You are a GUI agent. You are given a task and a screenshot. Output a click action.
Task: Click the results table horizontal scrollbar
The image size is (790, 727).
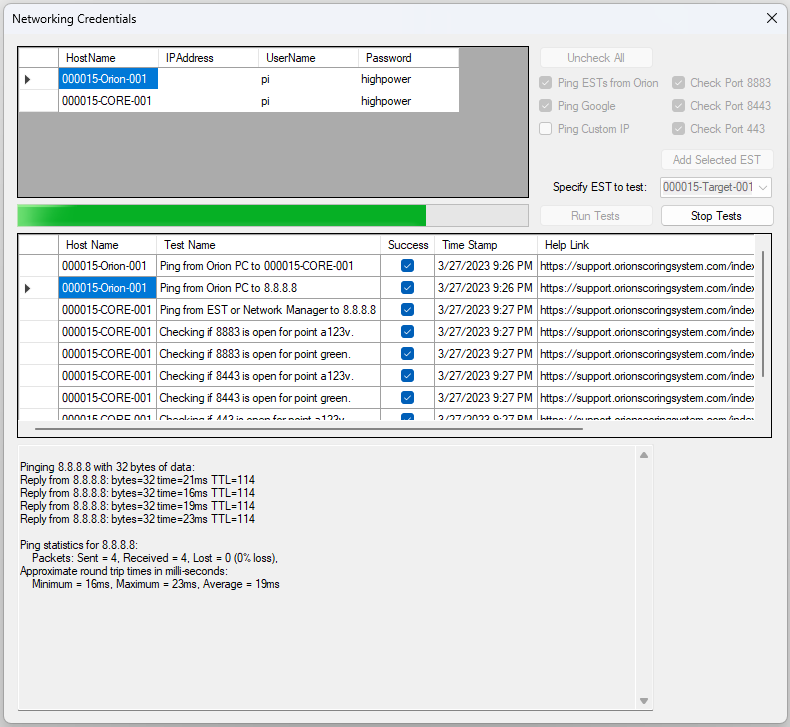coord(308,429)
